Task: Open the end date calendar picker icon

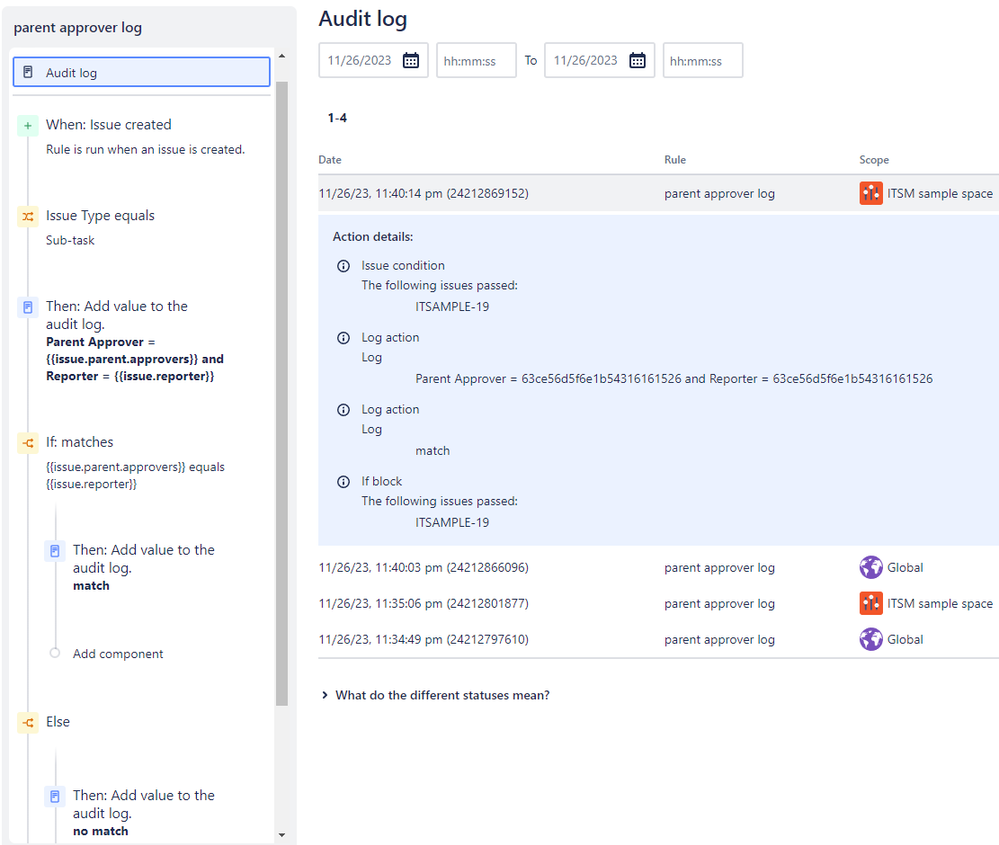Action: click(x=637, y=61)
